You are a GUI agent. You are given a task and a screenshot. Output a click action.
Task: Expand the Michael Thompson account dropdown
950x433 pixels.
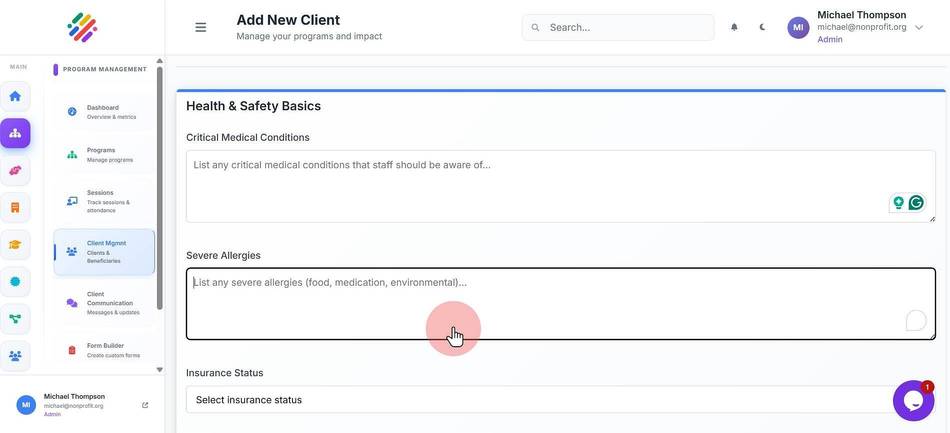[x=919, y=27]
